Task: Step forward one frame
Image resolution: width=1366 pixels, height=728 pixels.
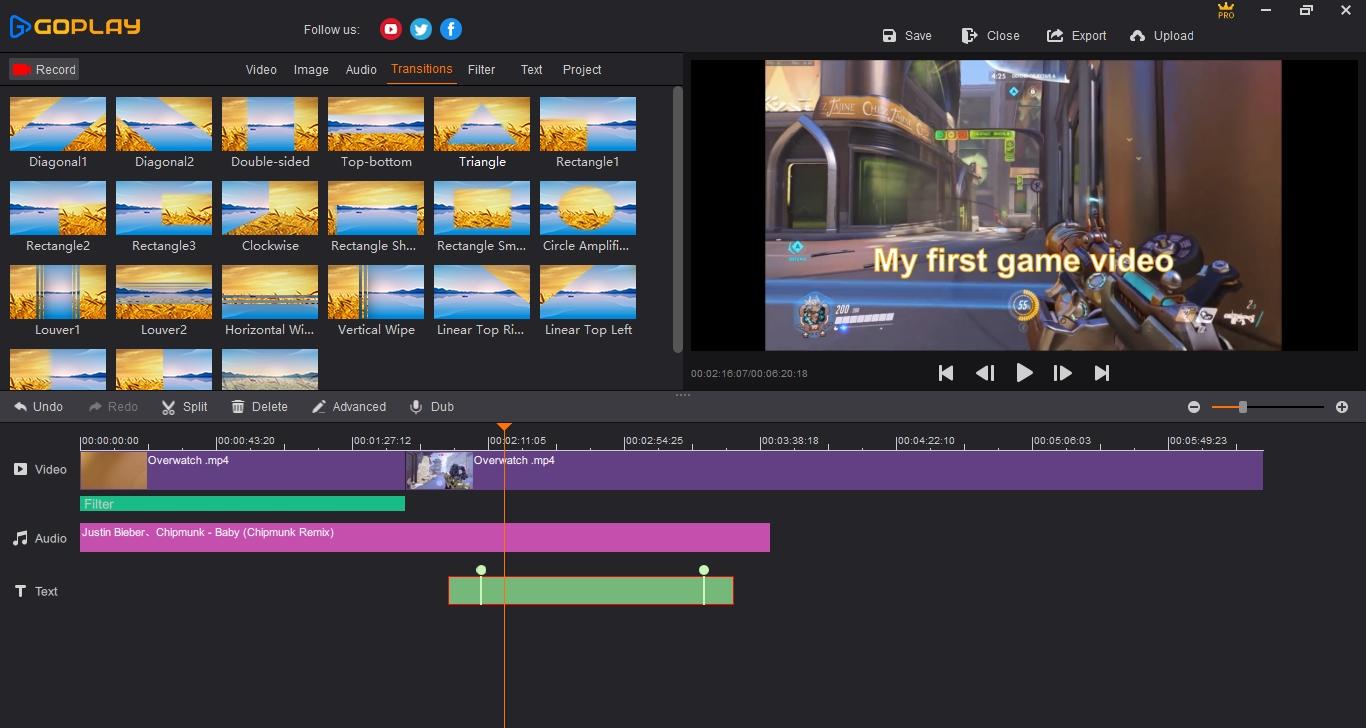Action: coord(1062,373)
